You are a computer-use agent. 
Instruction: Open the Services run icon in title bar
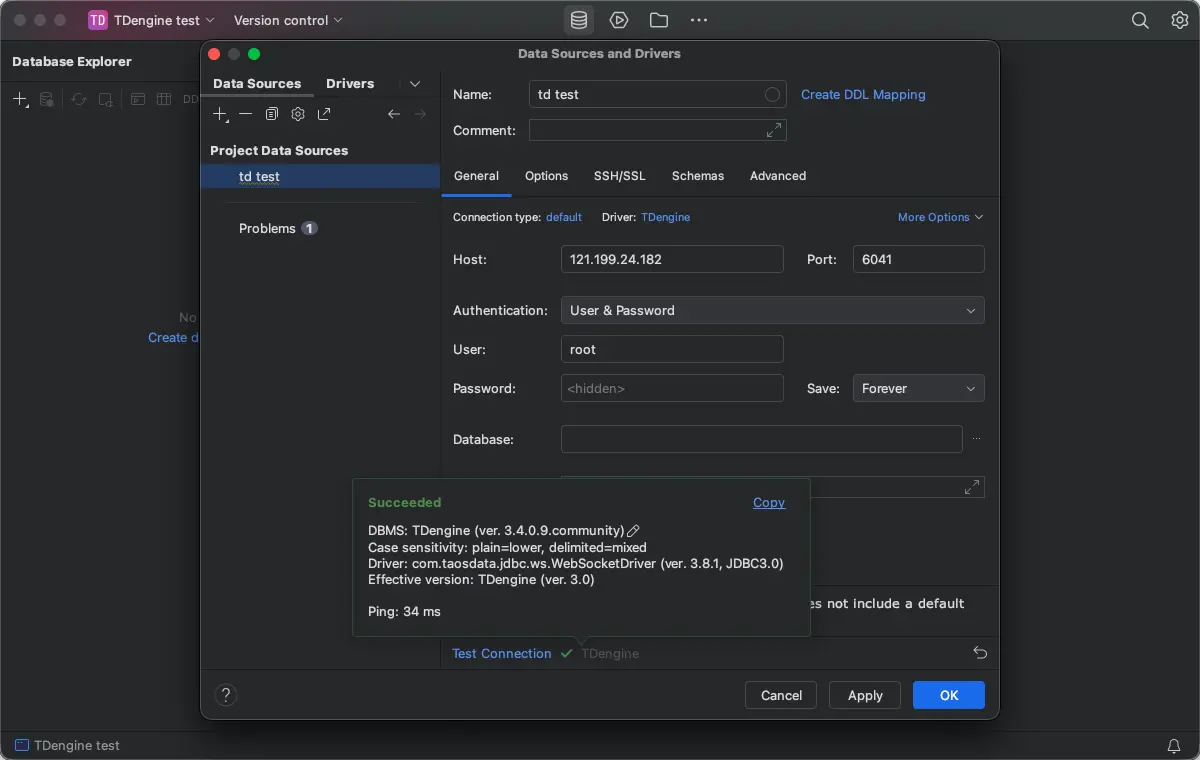click(x=619, y=20)
